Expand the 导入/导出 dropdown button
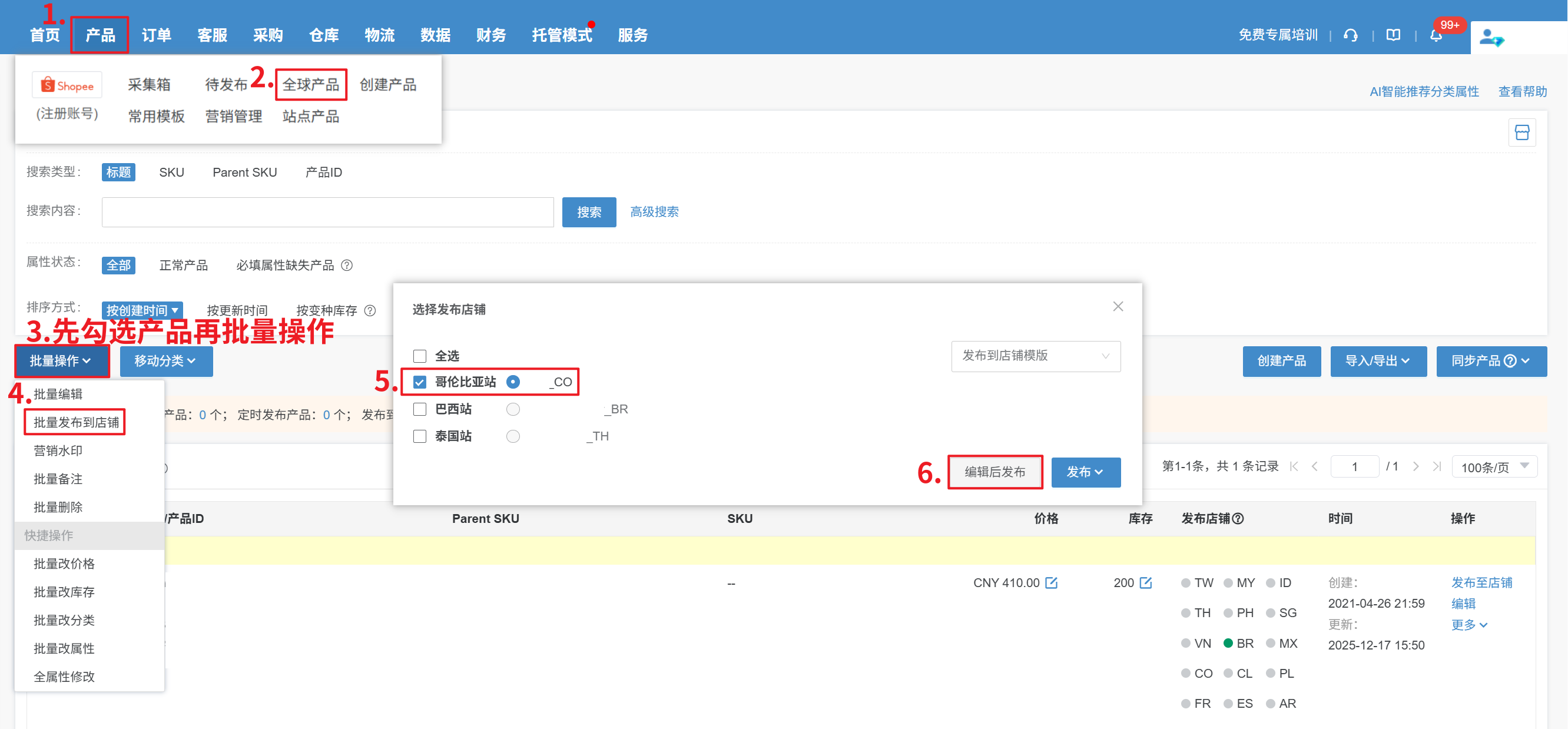1568x729 pixels. [1378, 362]
